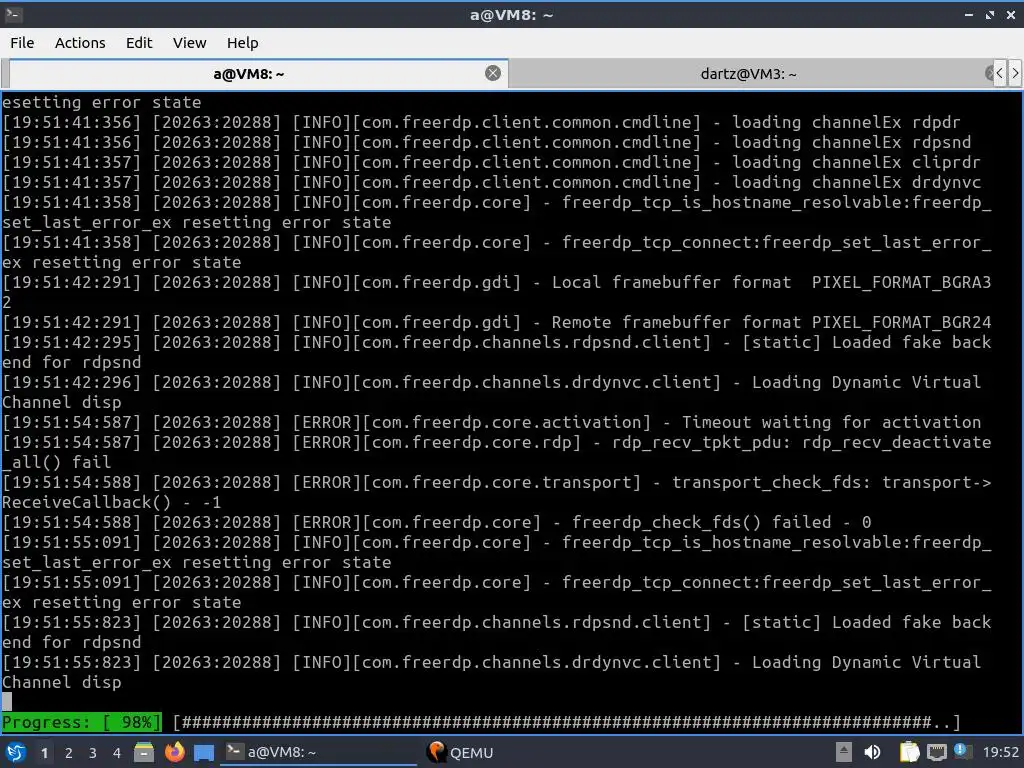The height and width of the screenshot is (768, 1024).
Task: Open the volume control tray icon
Action: 872,752
